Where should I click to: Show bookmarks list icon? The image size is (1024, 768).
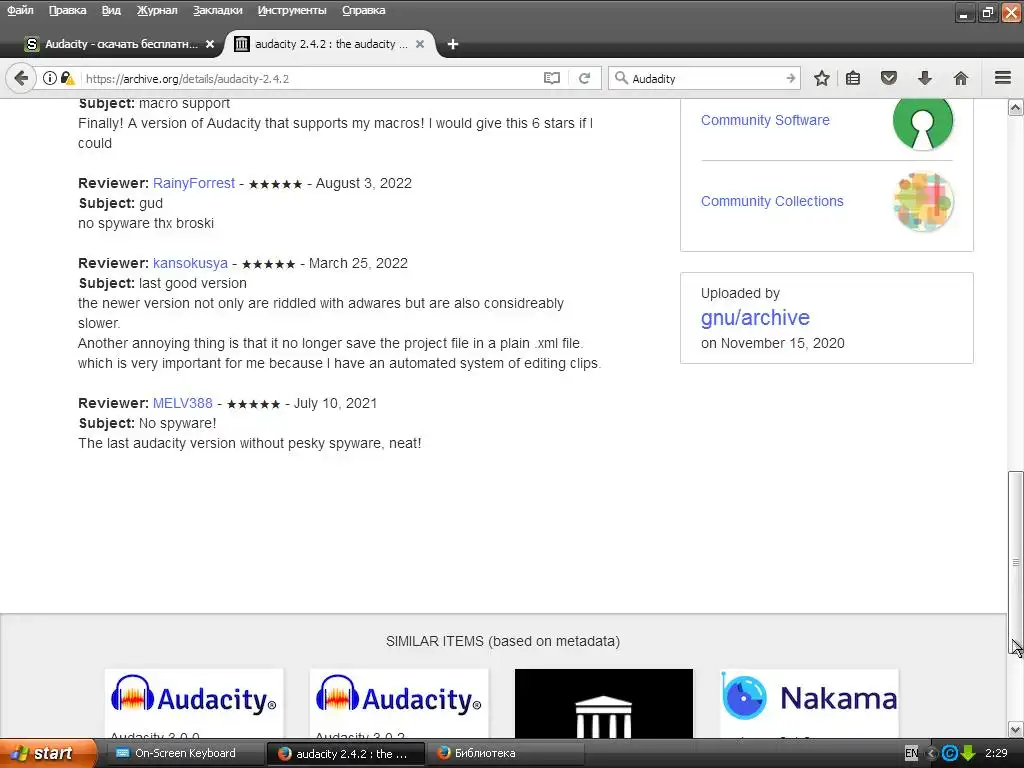click(x=853, y=78)
